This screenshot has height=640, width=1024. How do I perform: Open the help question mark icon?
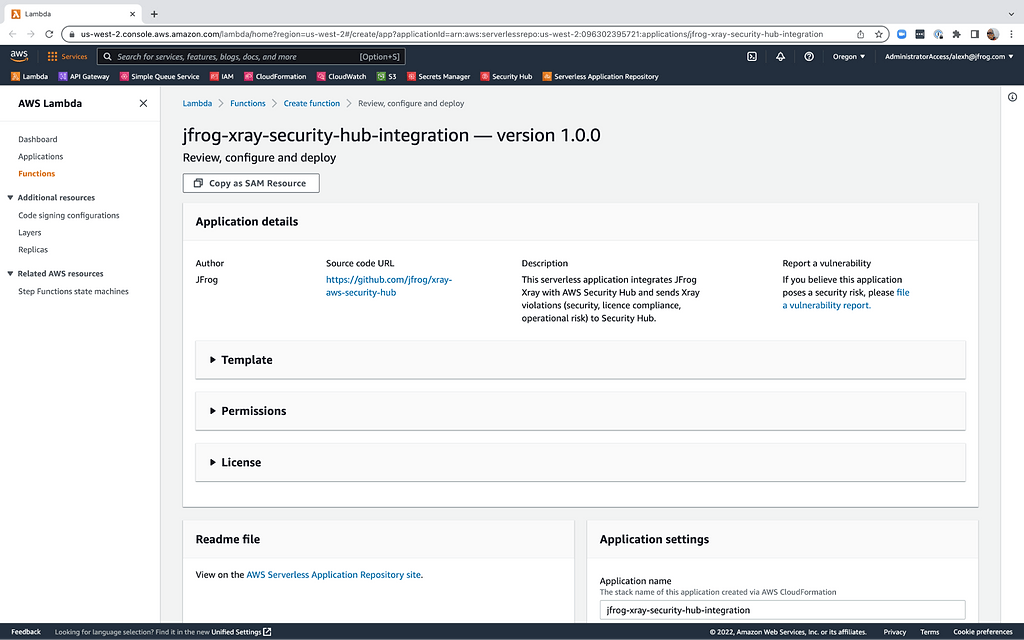coord(809,57)
